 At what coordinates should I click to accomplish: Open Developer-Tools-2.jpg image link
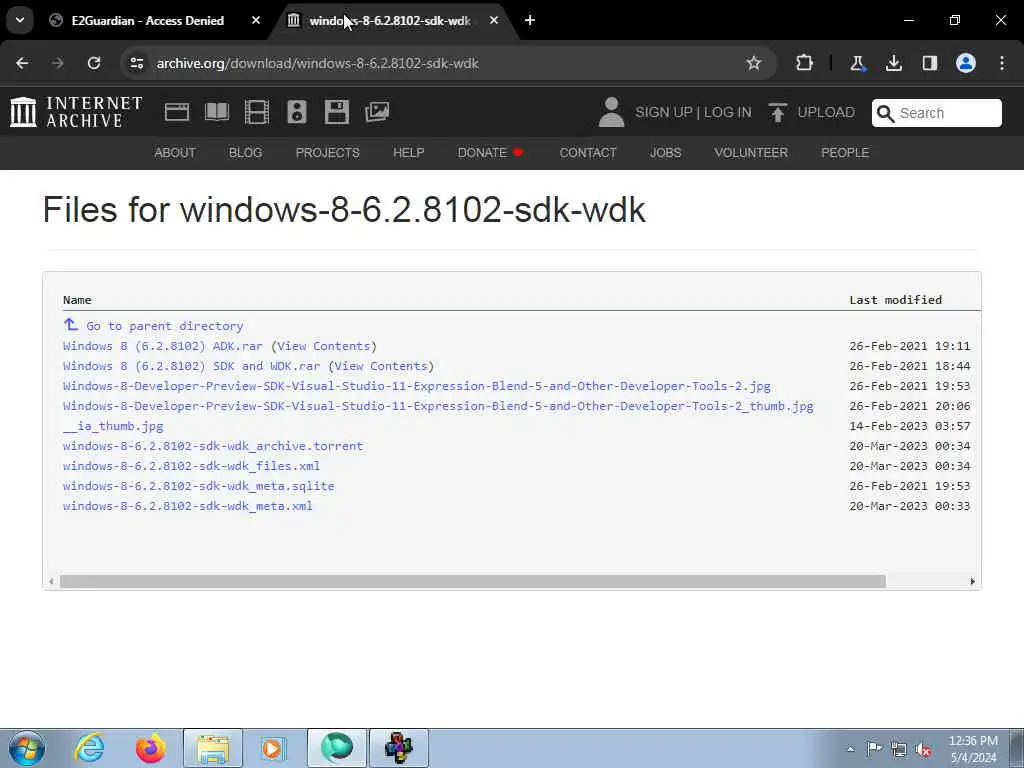click(417, 386)
